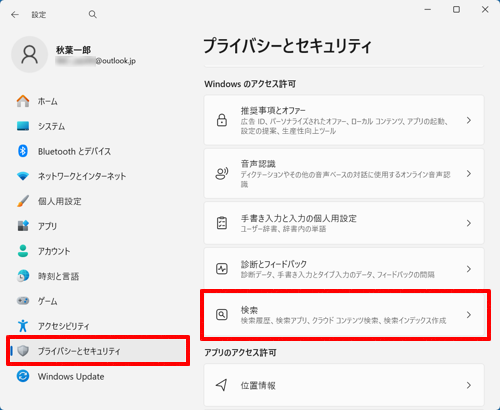Click the pulse icon for 診断とフィードバック

pos(222,269)
